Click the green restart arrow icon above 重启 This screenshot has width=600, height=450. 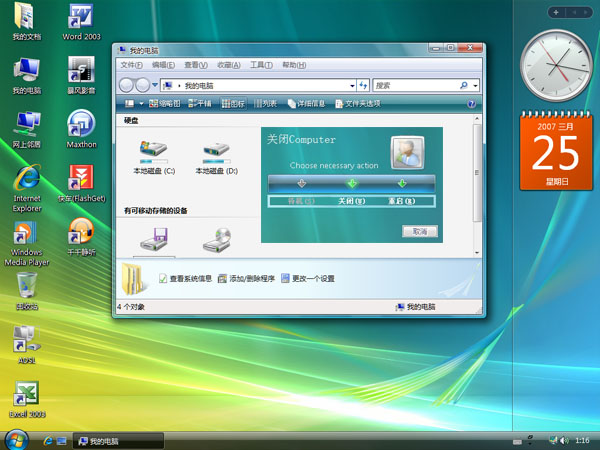point(402,183)
